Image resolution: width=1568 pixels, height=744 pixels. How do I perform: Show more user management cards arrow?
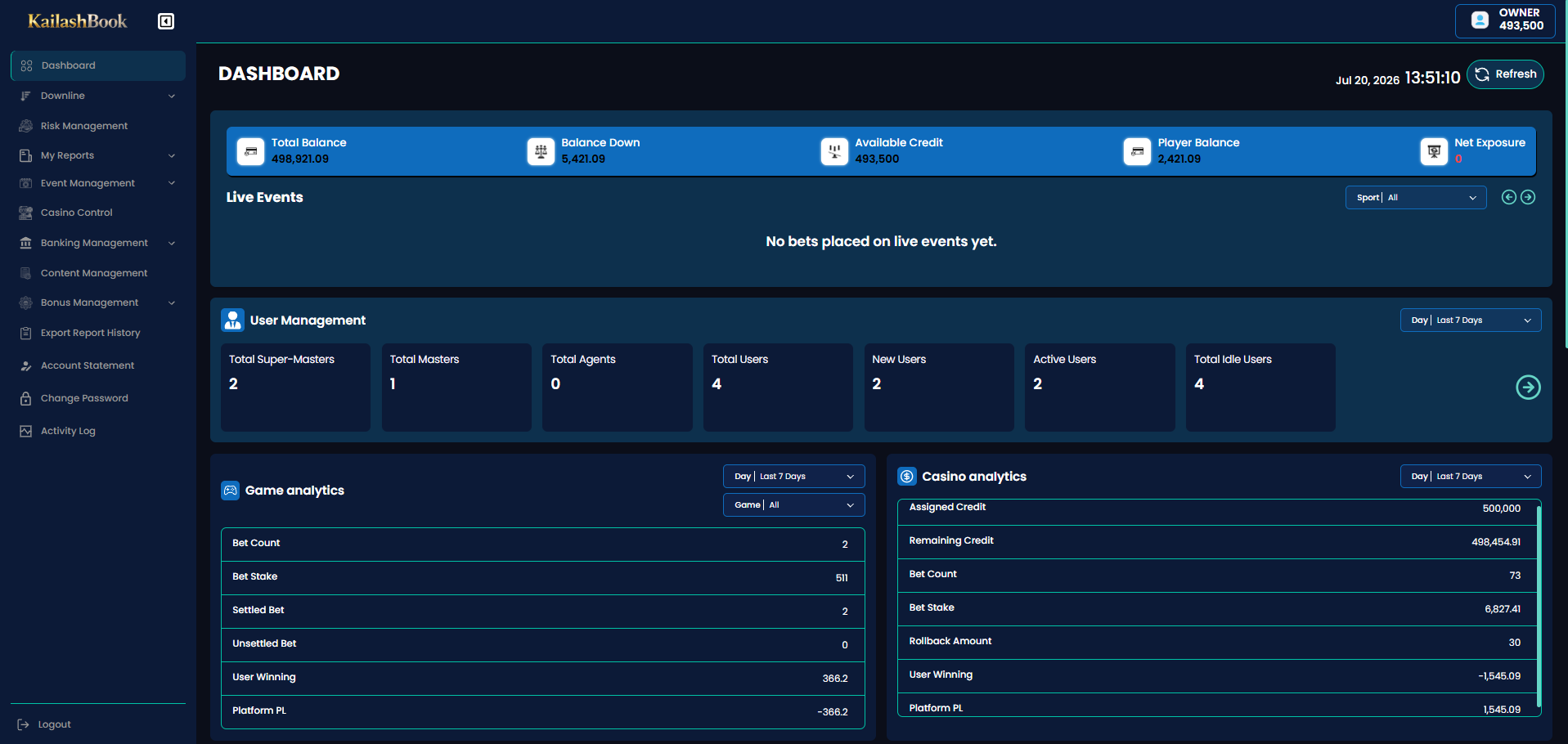1528,387
